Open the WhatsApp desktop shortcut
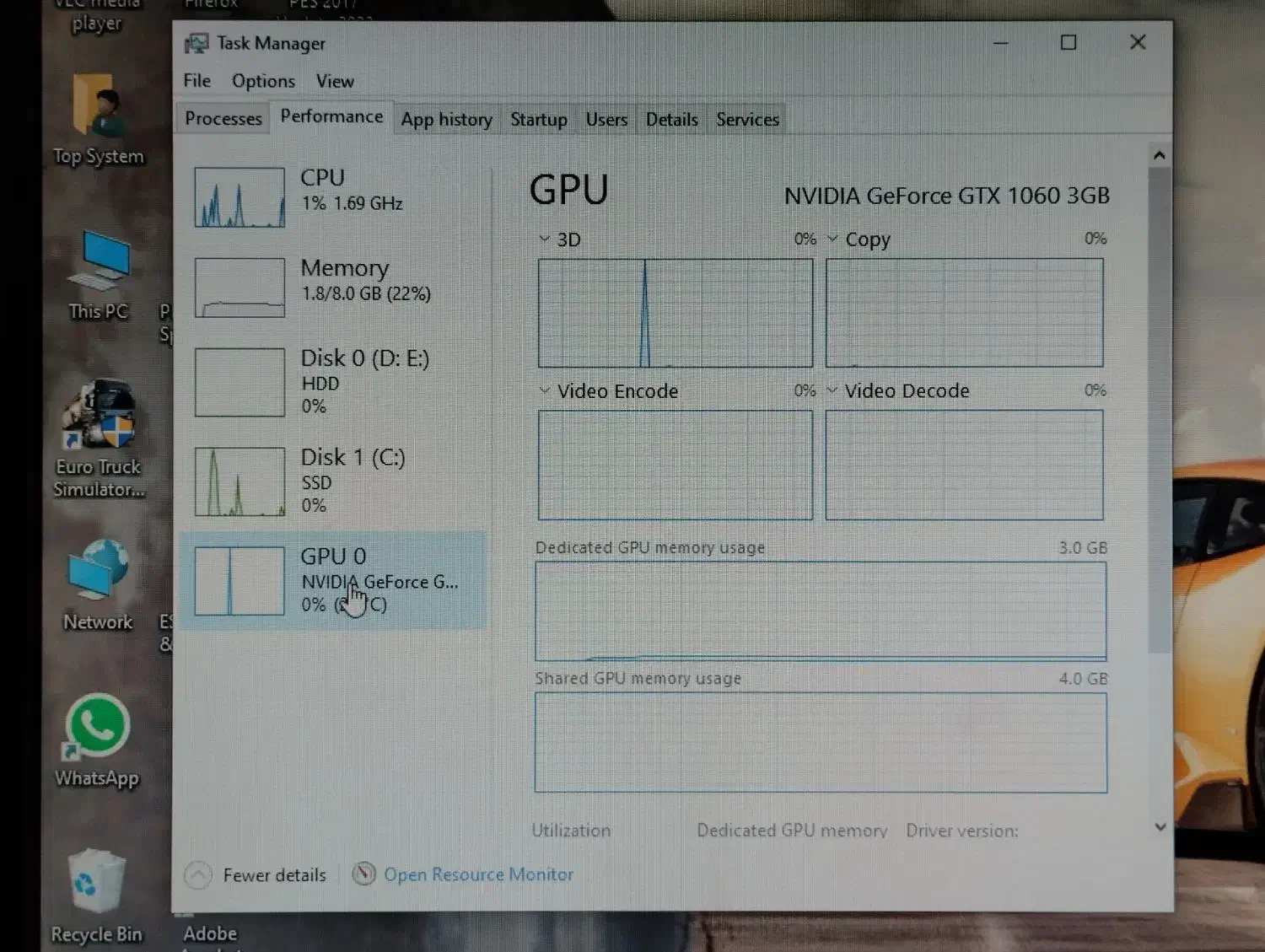 pos(98,729)
